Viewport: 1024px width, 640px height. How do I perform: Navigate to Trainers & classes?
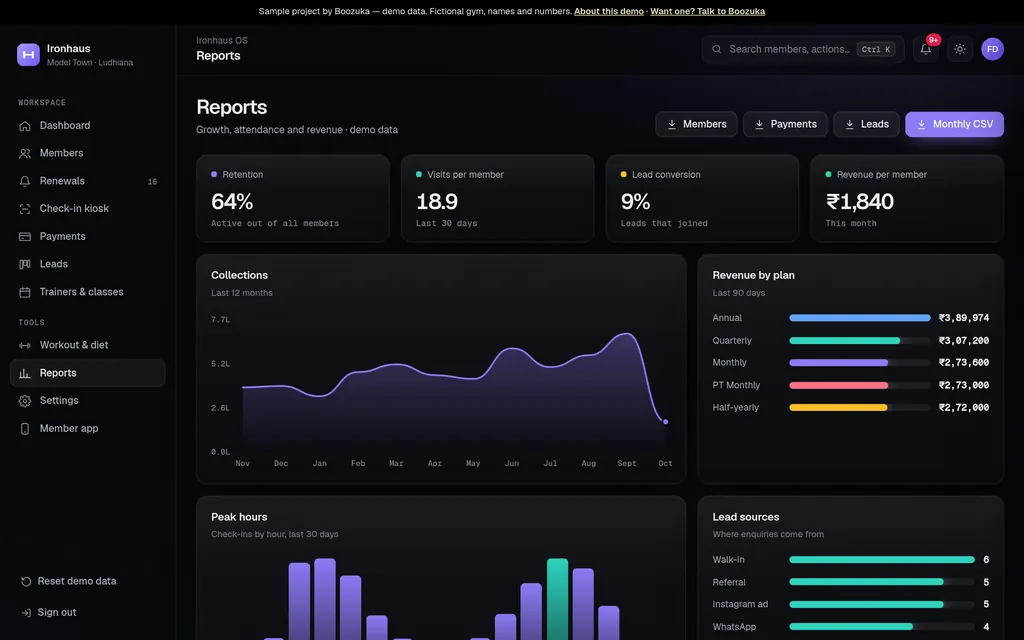click(88, 292)
